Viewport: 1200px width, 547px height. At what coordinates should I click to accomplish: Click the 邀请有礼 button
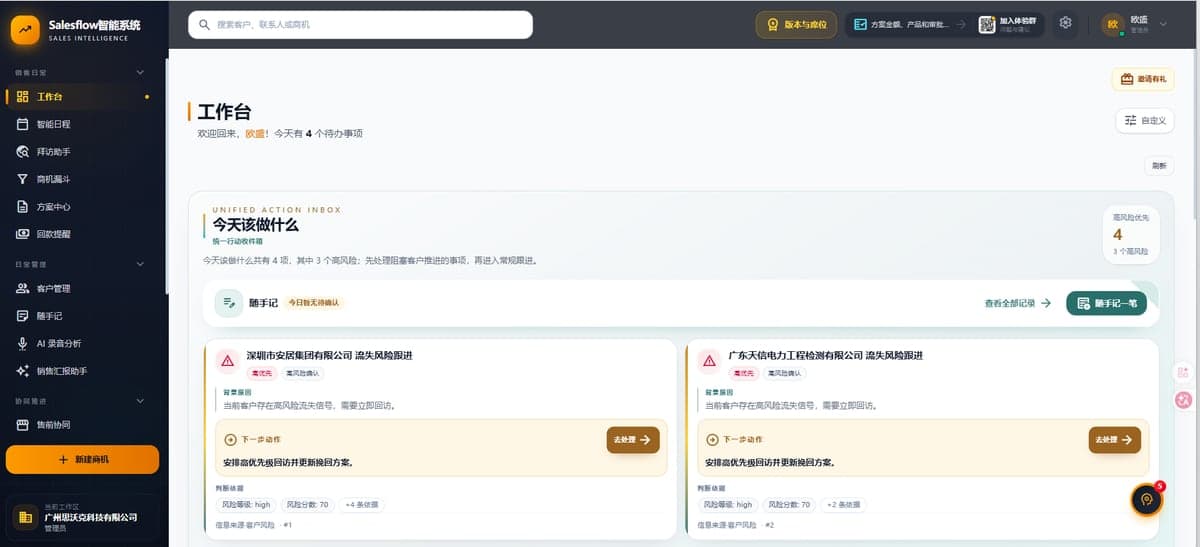coord(1142,79)
